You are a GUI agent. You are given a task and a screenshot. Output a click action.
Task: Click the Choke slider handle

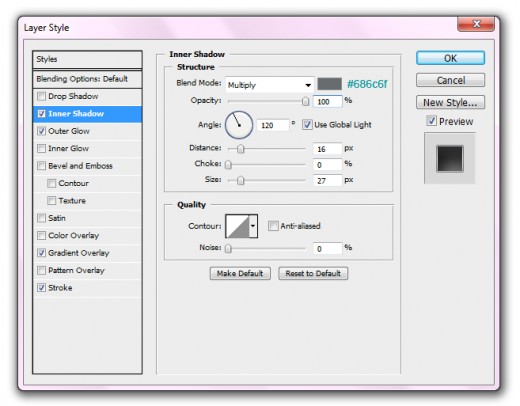[228, 164]
